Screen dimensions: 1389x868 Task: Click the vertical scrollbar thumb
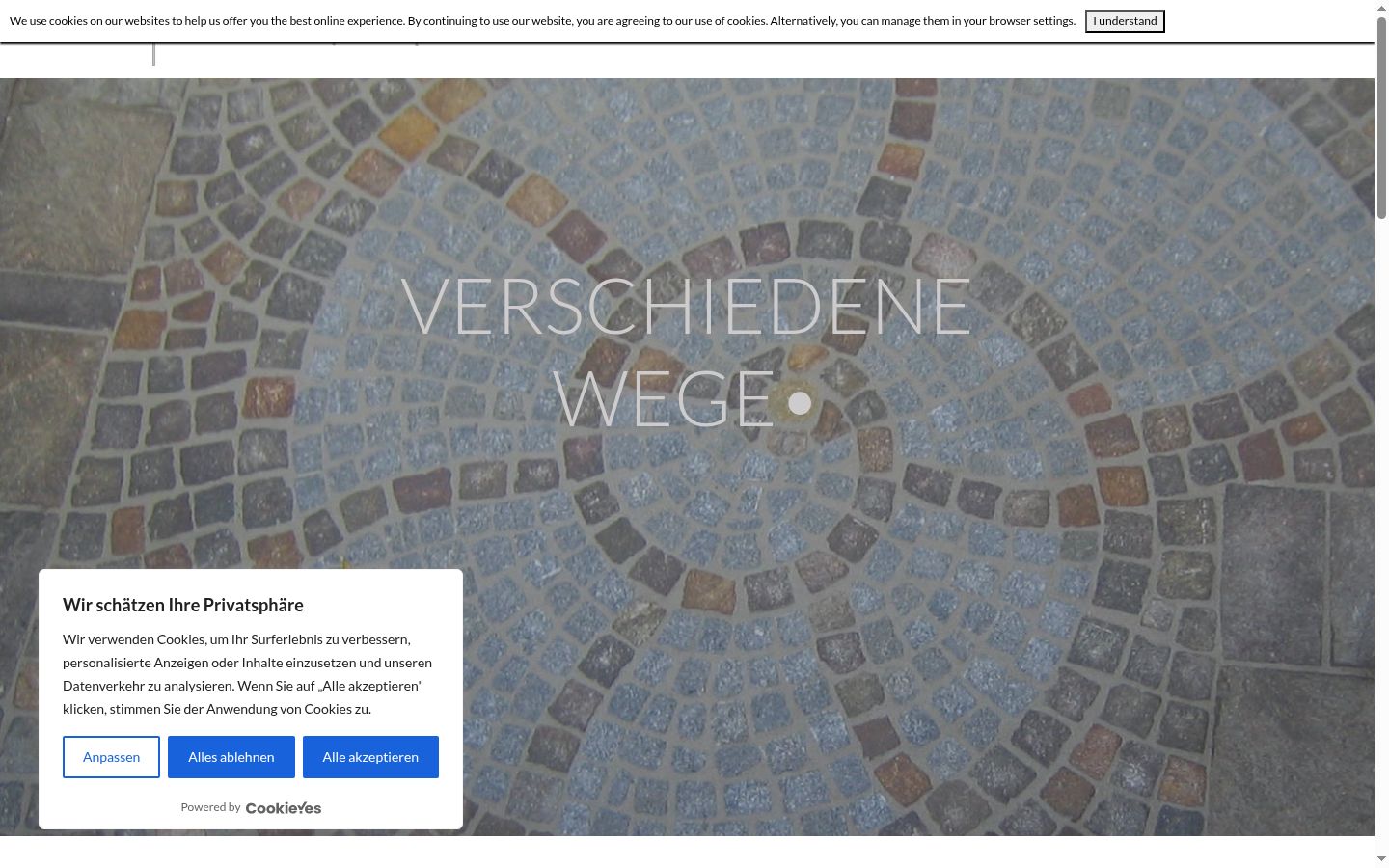[x=1381, y=118]
